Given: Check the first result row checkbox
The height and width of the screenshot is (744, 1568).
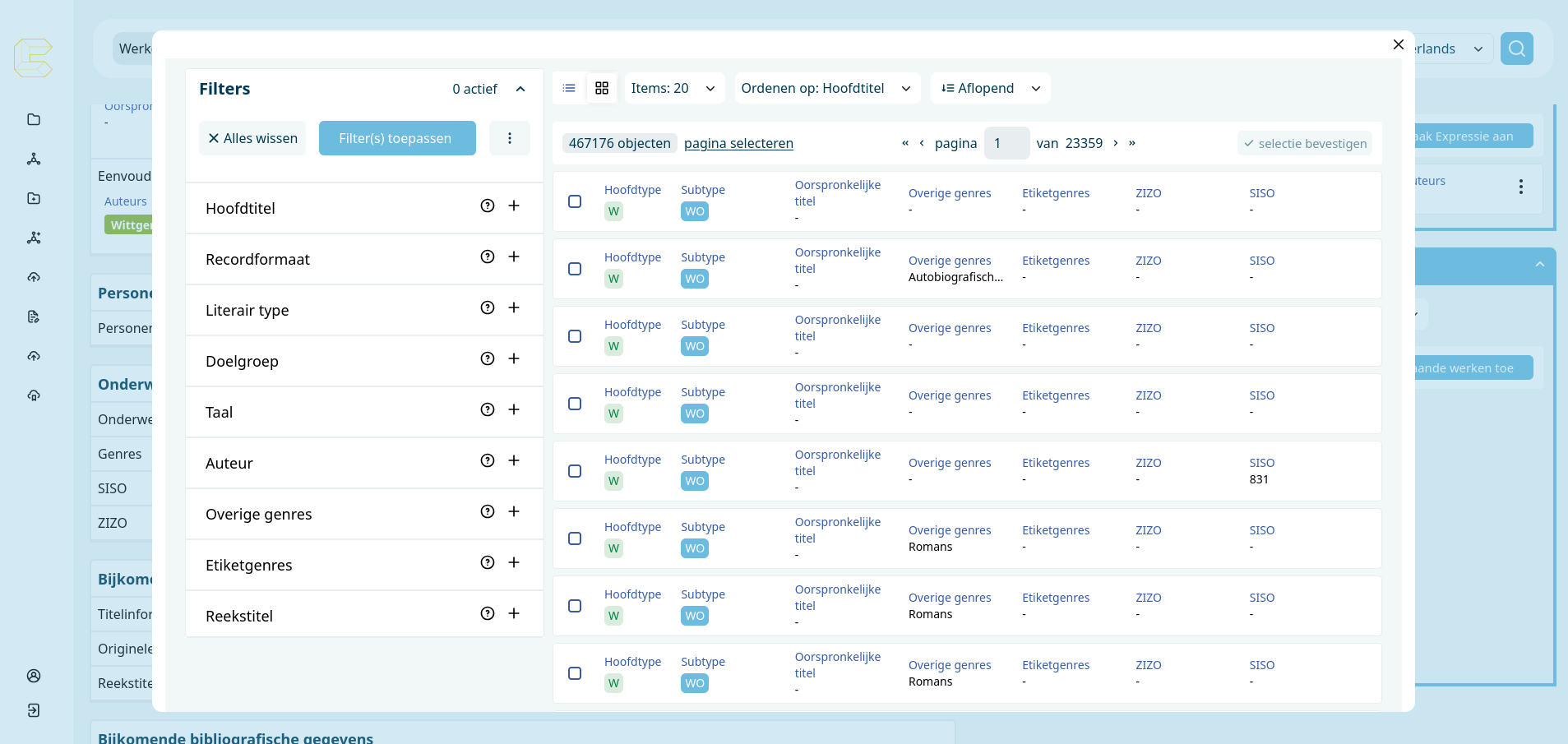Looking at the screenshot, I should 575,201.
